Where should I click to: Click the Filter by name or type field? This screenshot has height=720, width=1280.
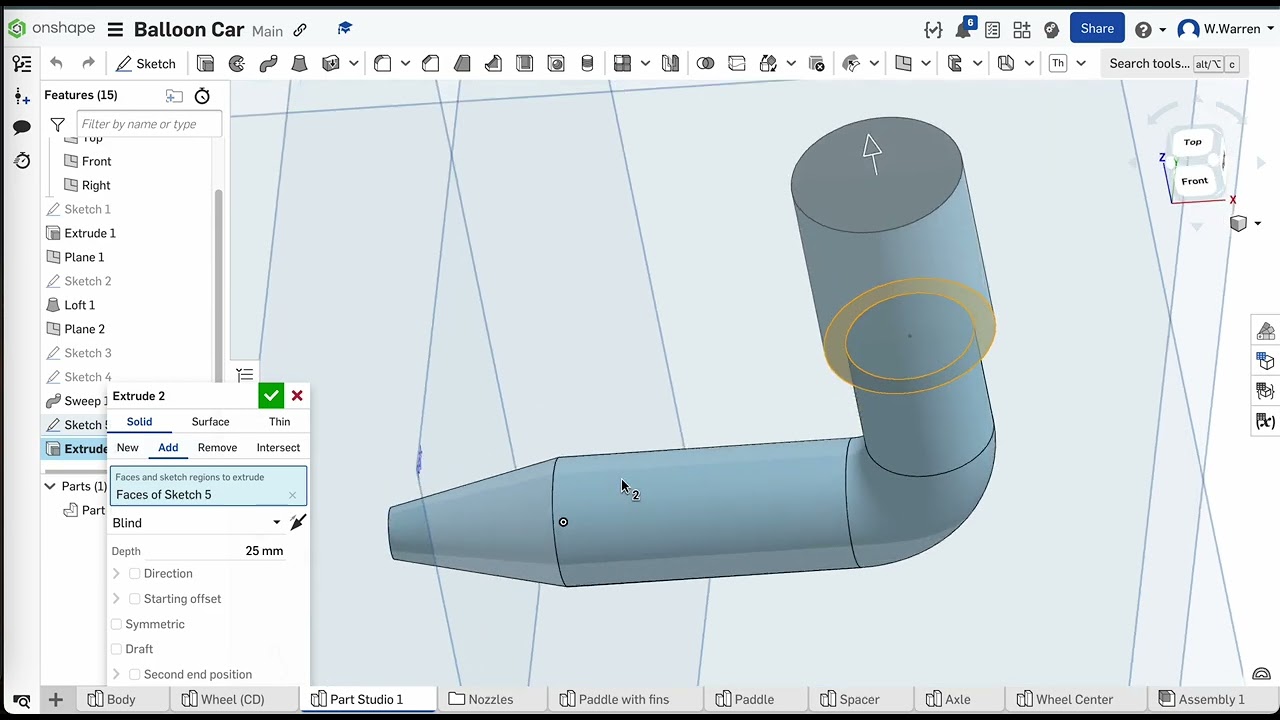pyautogui.click(x=149, y=124)
